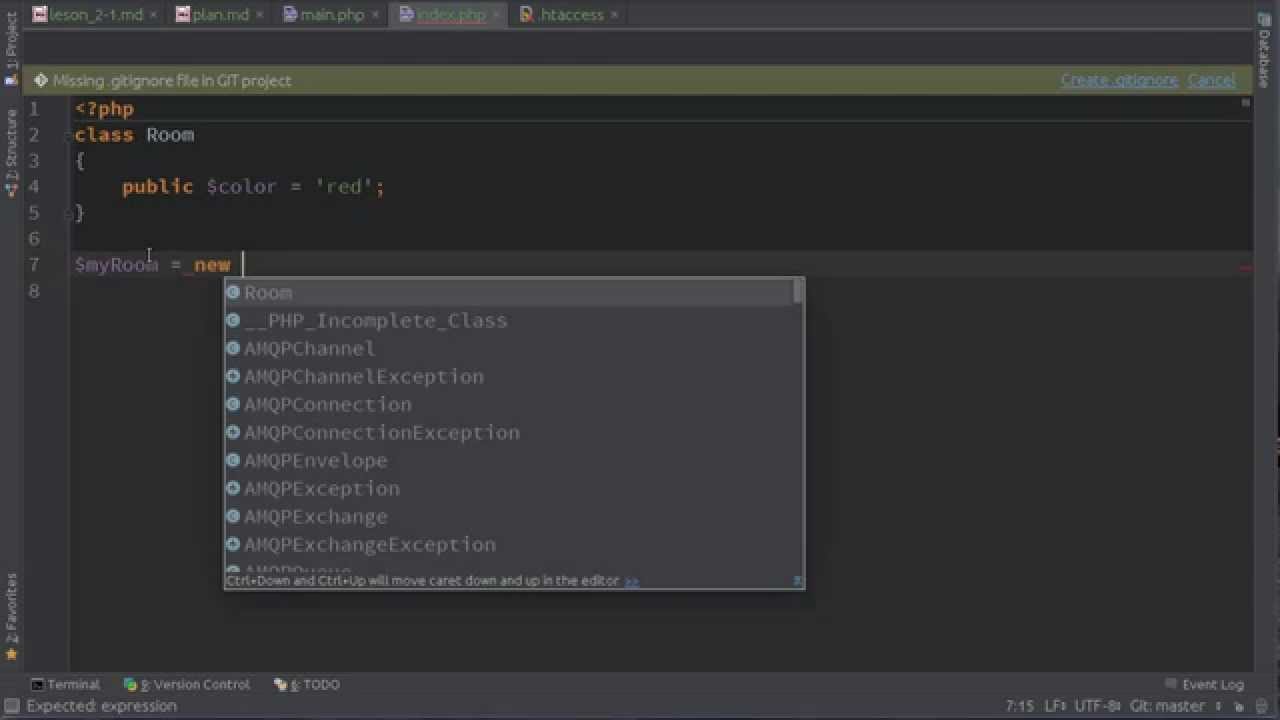
Task: Close the plan.md tab
Action: [262, 15]
